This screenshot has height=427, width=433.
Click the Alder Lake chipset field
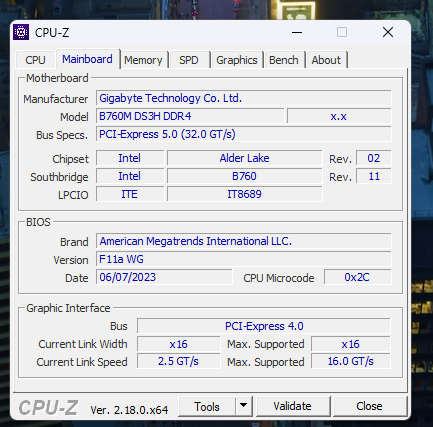(244, 158)
